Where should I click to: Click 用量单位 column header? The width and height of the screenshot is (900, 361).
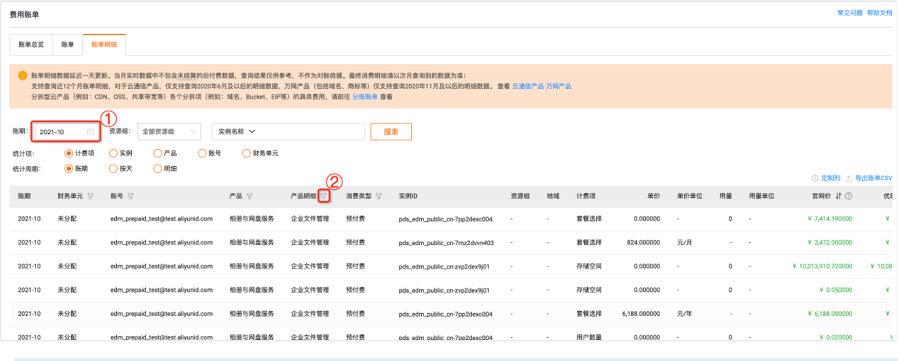pyautogui.click(x=762, y=196)
